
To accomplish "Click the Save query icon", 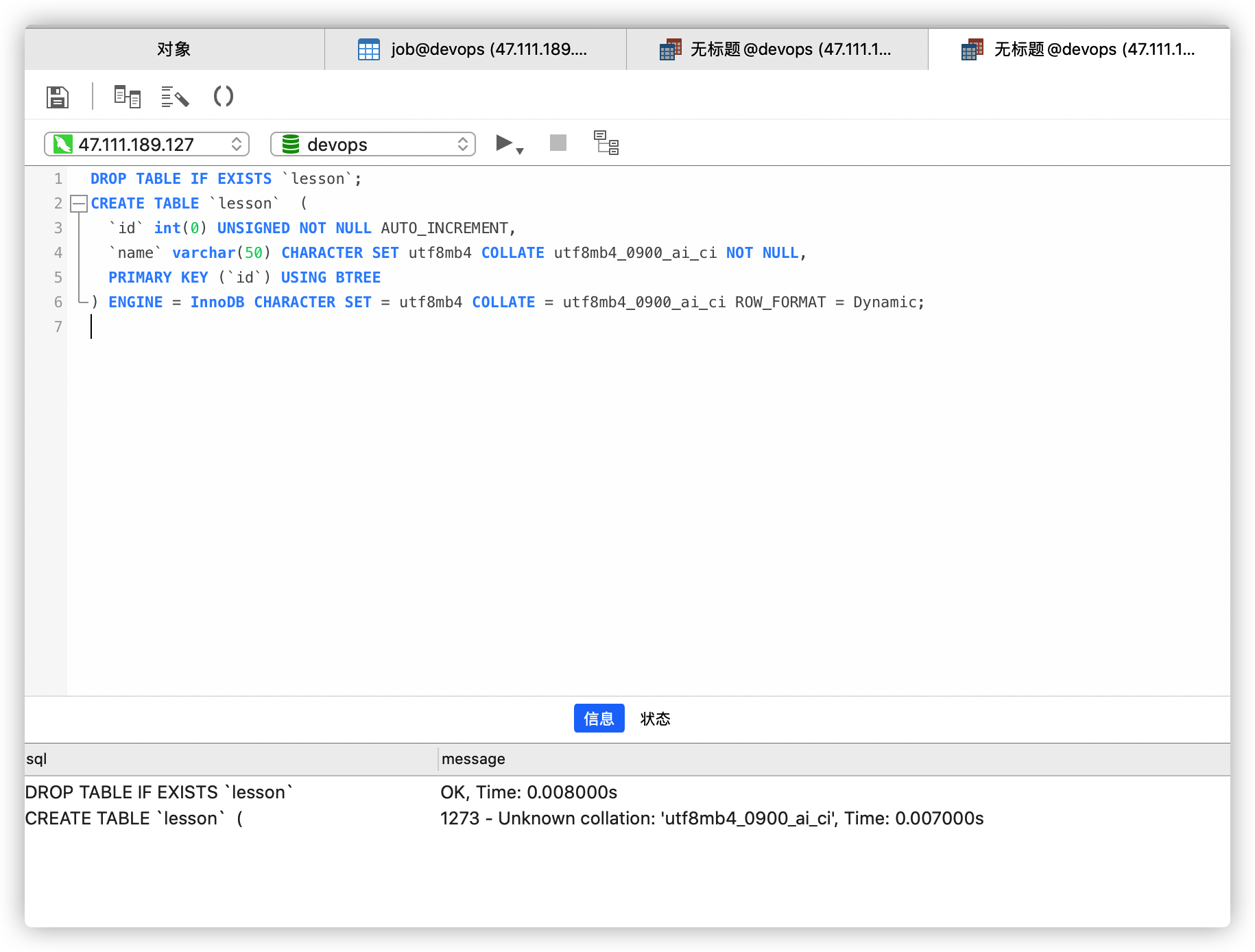I will click(x=58, y=97).
